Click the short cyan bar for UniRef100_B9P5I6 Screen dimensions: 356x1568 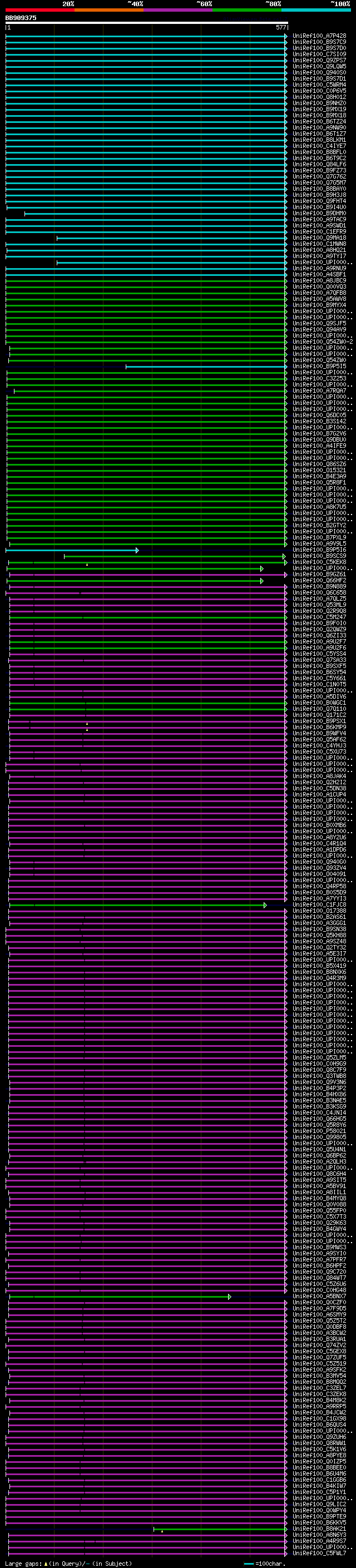click(72, 550)
